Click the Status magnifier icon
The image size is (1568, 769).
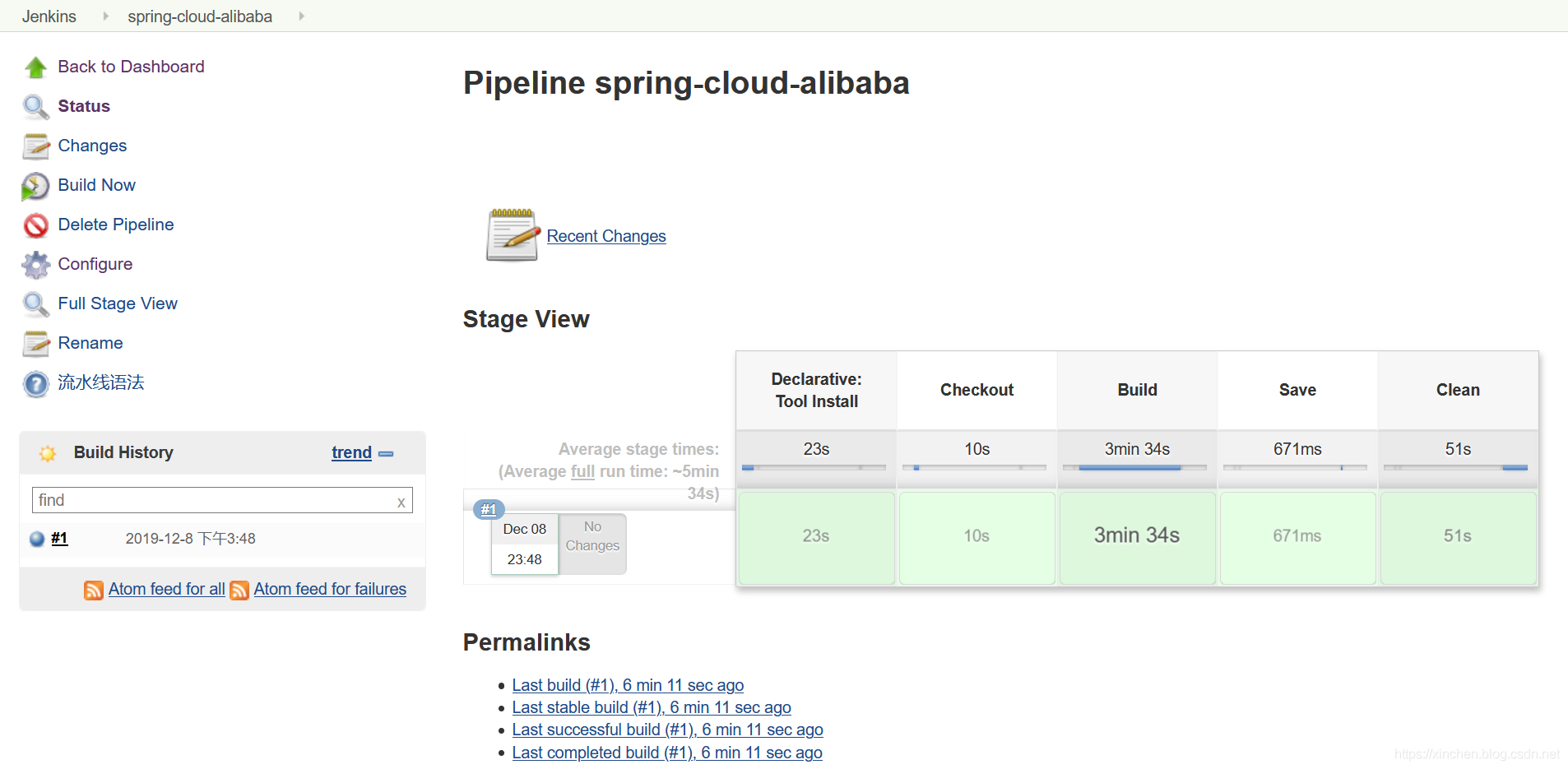[x=35, y=107]
